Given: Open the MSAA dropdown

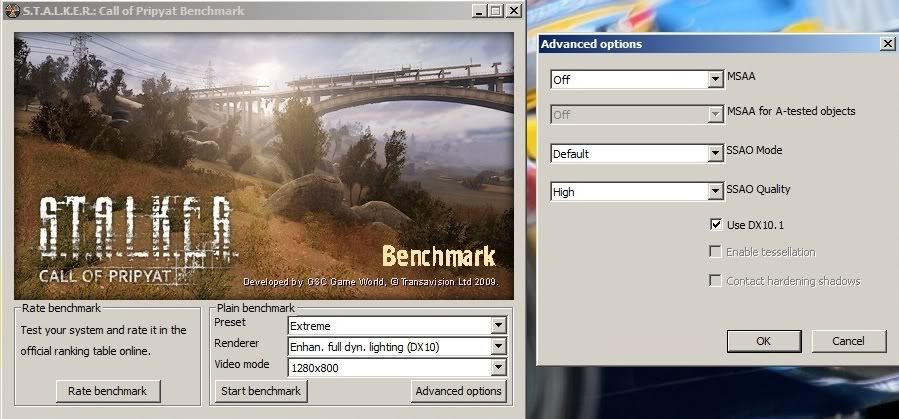Looking at the screenshot, I should [x=637, y=80].
